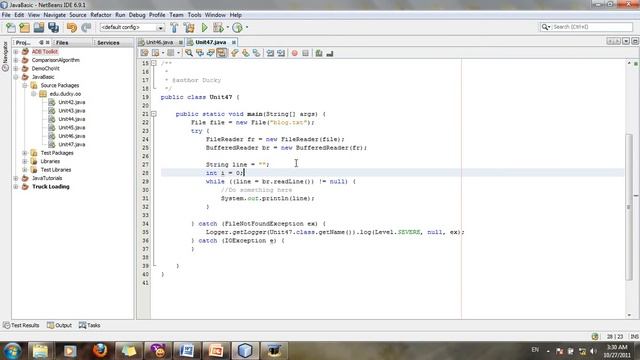Image resolution: width=640 pixels, height=360 pixels.
Task: Open the Debug Main Project dropdown arrow
Action: 227,28
